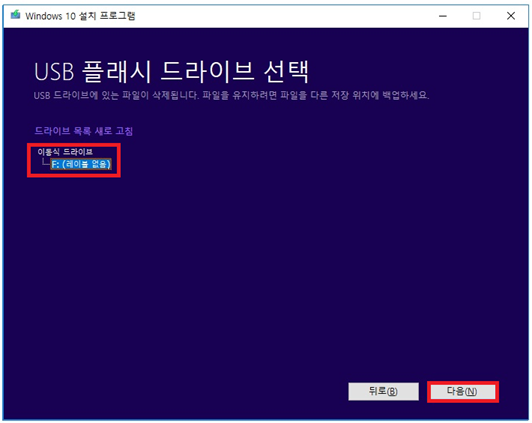The image size is (532, 423).
Task: Click the USB 플래시 드라이브 선택 heading
Action: pos(171,72)
